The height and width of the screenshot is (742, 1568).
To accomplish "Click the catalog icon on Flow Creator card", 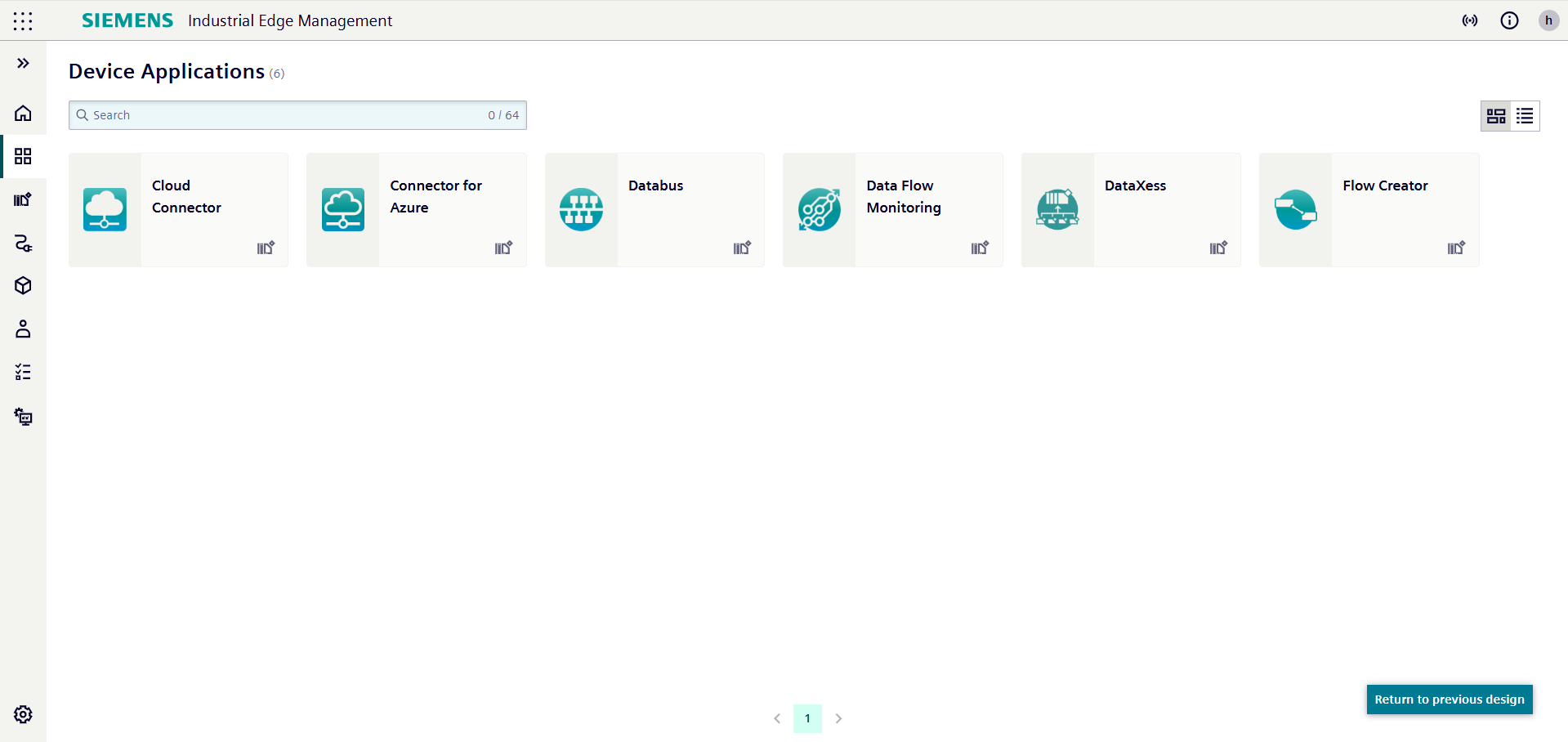I will click(1457, 248).
